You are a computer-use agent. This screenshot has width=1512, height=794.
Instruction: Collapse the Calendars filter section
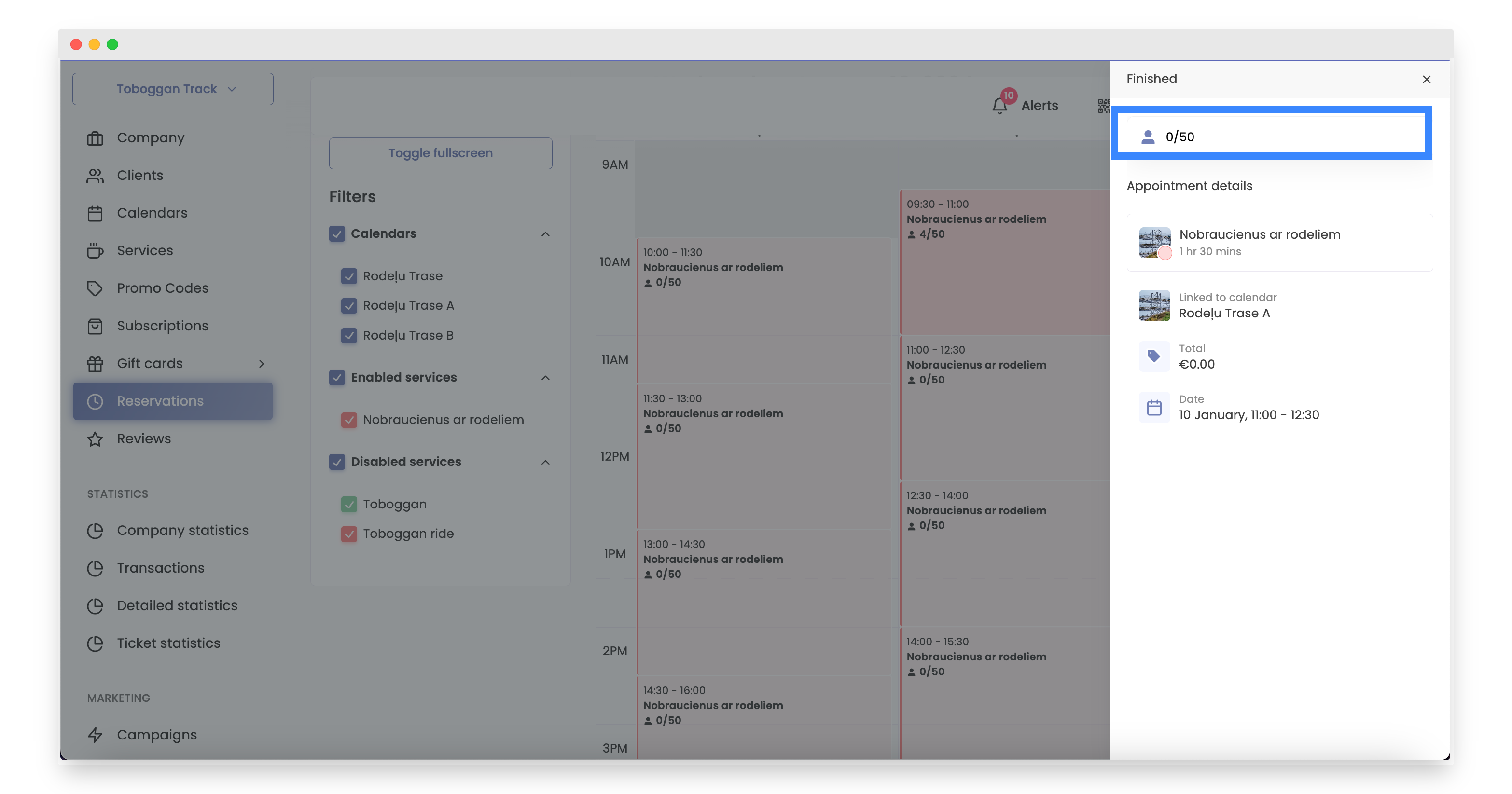[x=545, y=234]
